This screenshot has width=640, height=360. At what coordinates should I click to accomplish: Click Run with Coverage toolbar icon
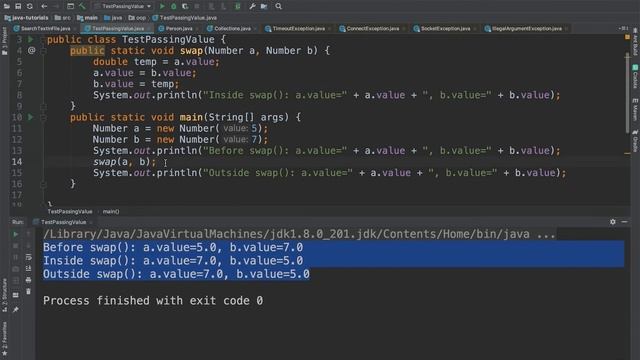coord(185,6)
